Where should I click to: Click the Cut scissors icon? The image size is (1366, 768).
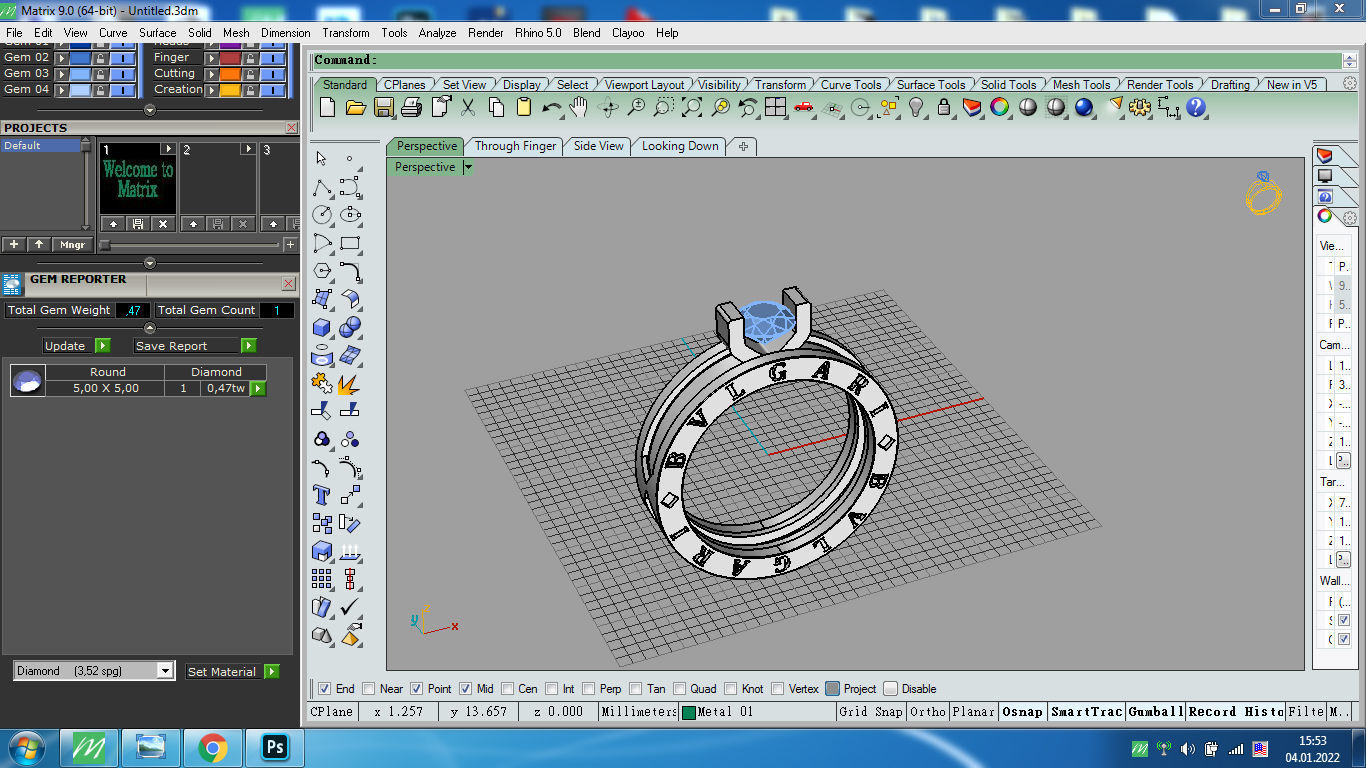(467, 107)
